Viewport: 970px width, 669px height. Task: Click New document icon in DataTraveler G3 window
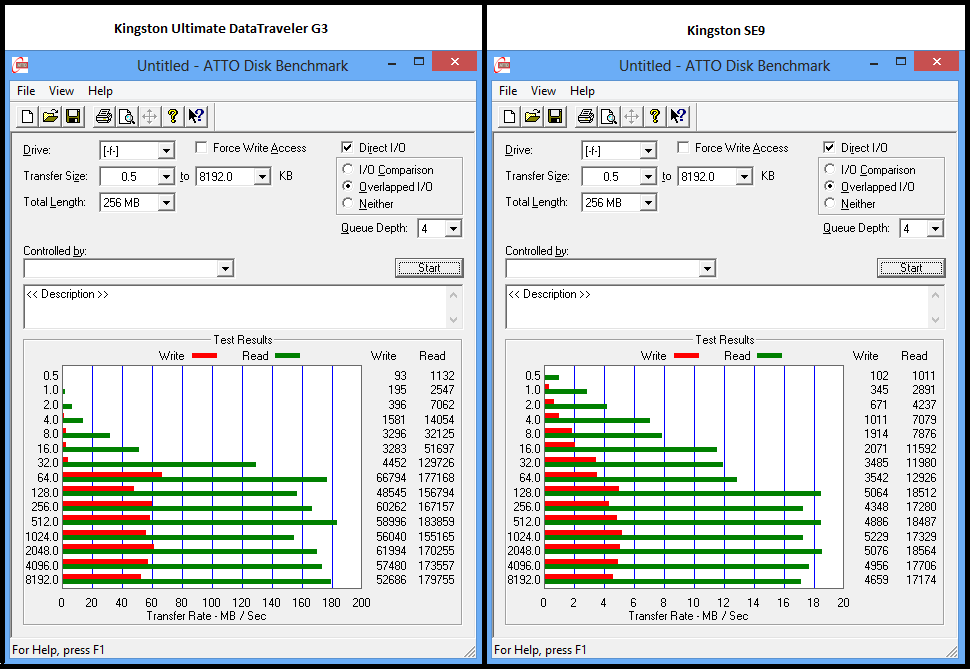tap(27, 116)
